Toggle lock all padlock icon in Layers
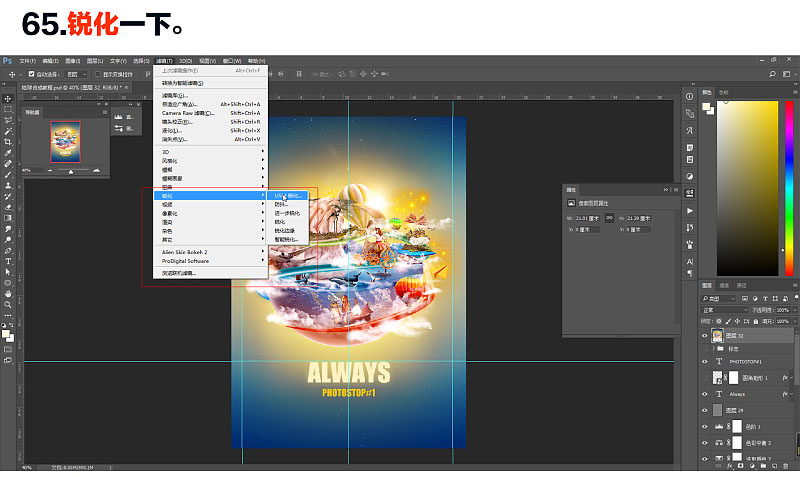This screenshot has width=800, height=477. coord(756,321)
